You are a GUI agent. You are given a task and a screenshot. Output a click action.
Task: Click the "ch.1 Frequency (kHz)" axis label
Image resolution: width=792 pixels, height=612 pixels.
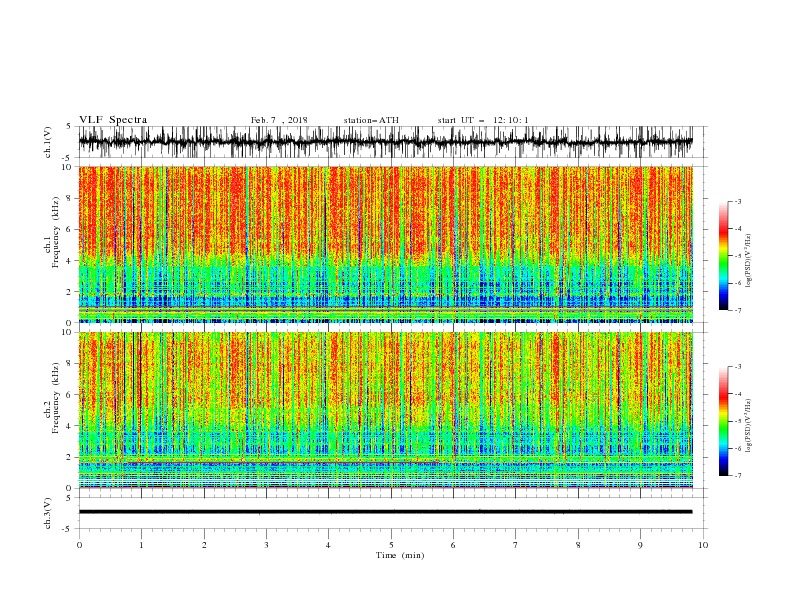(x=51, y=232)
